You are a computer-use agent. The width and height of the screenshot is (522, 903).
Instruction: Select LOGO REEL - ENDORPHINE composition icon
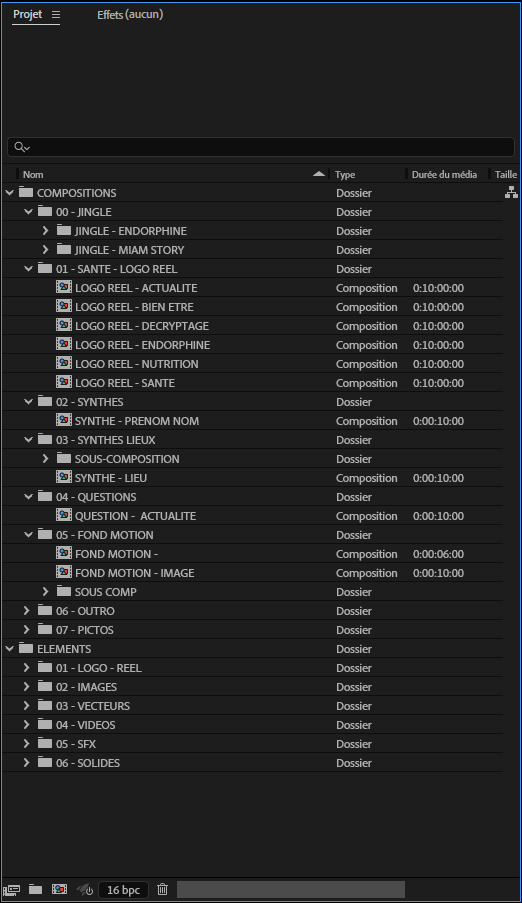click(x=64, y=344)
